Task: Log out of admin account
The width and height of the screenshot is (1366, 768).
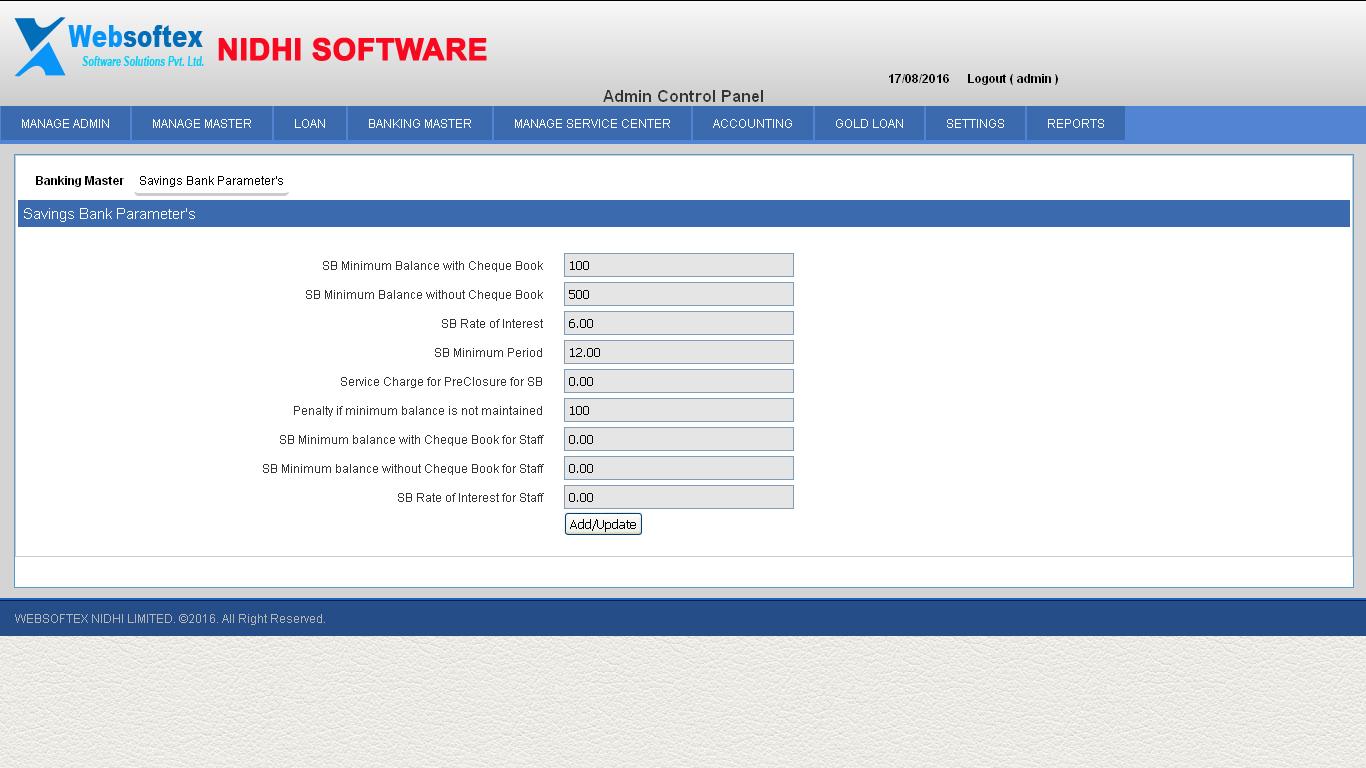Action: point(1012,79)
